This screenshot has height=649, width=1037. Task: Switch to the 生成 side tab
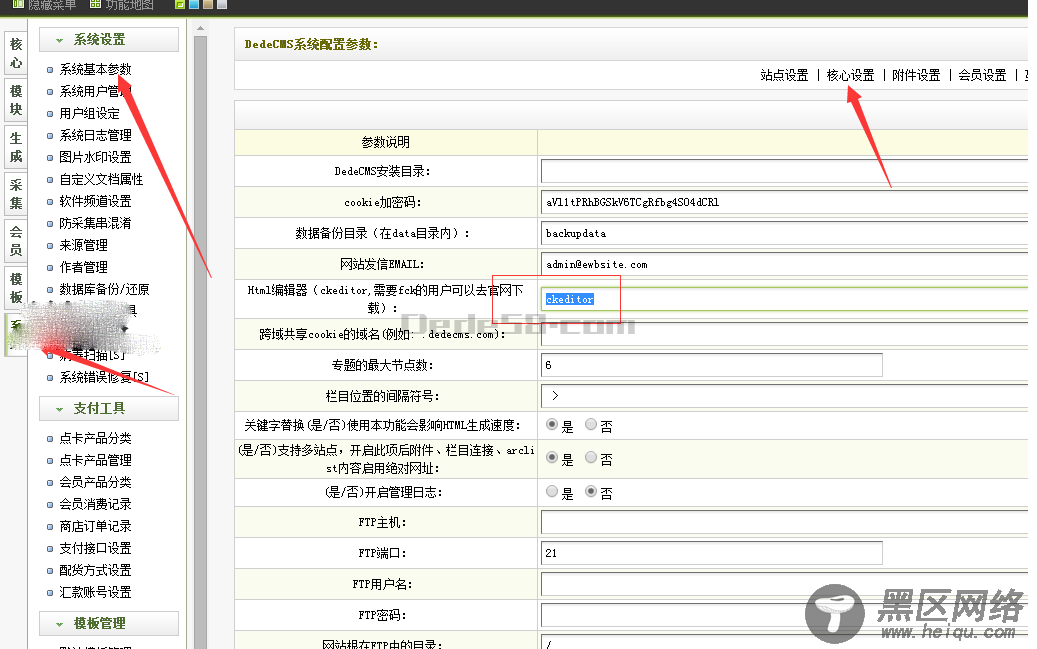pyautogui.click(x=16, y=147)
